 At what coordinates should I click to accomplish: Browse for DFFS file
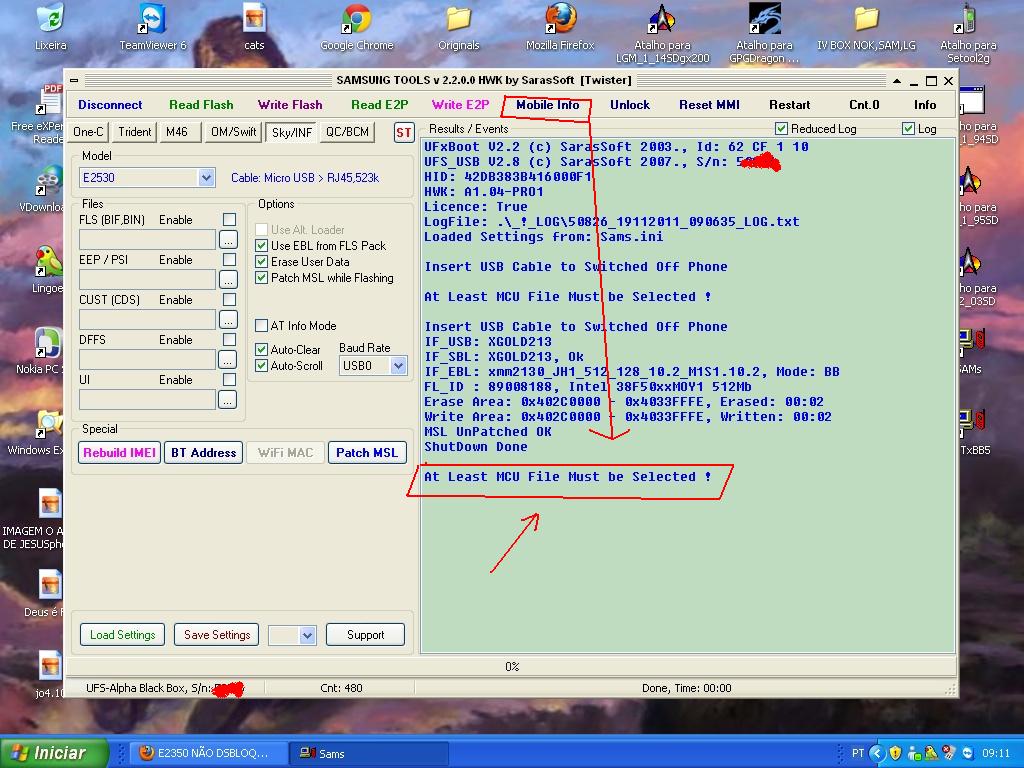tap(227, 359)
